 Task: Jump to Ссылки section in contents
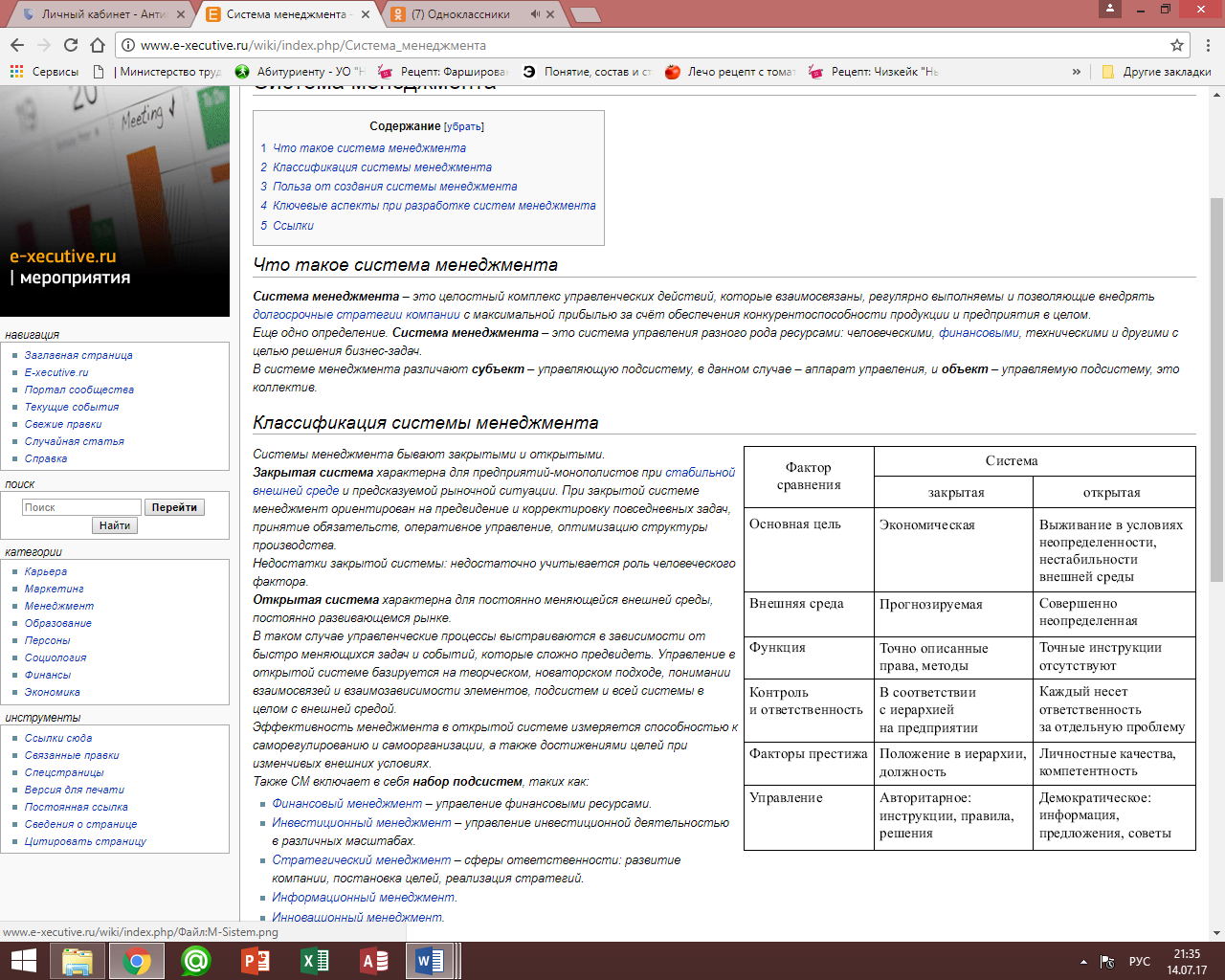(293, 226)
